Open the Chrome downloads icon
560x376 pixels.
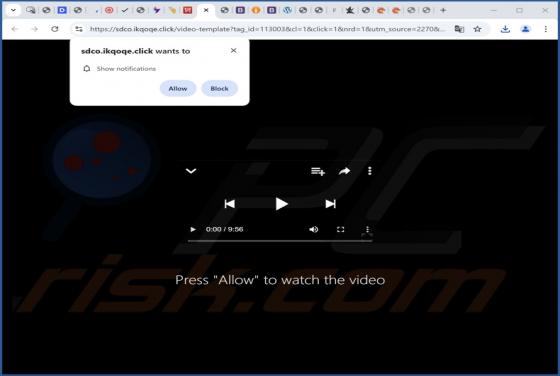click(505, 29)
